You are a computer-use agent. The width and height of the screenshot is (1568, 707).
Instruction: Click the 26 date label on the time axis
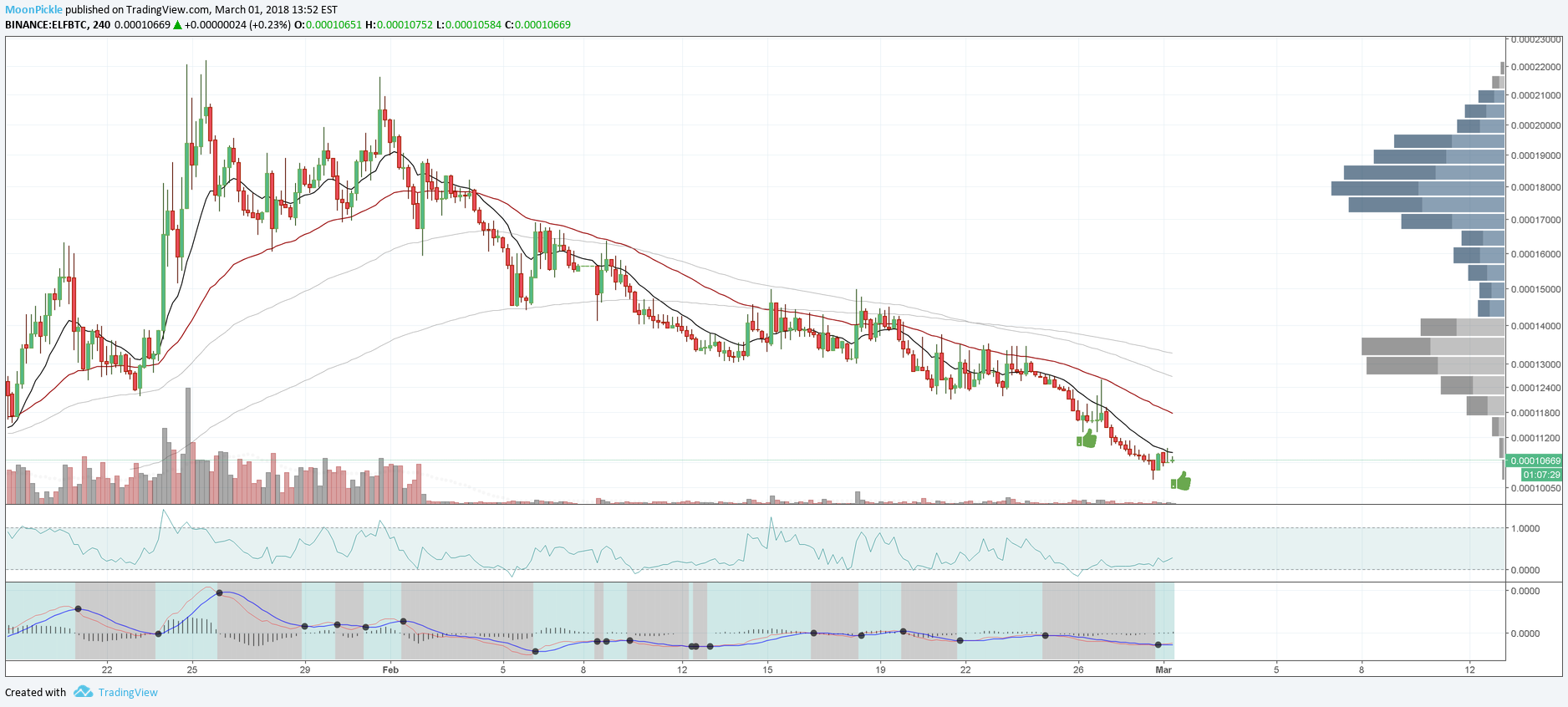(1078, 669)
